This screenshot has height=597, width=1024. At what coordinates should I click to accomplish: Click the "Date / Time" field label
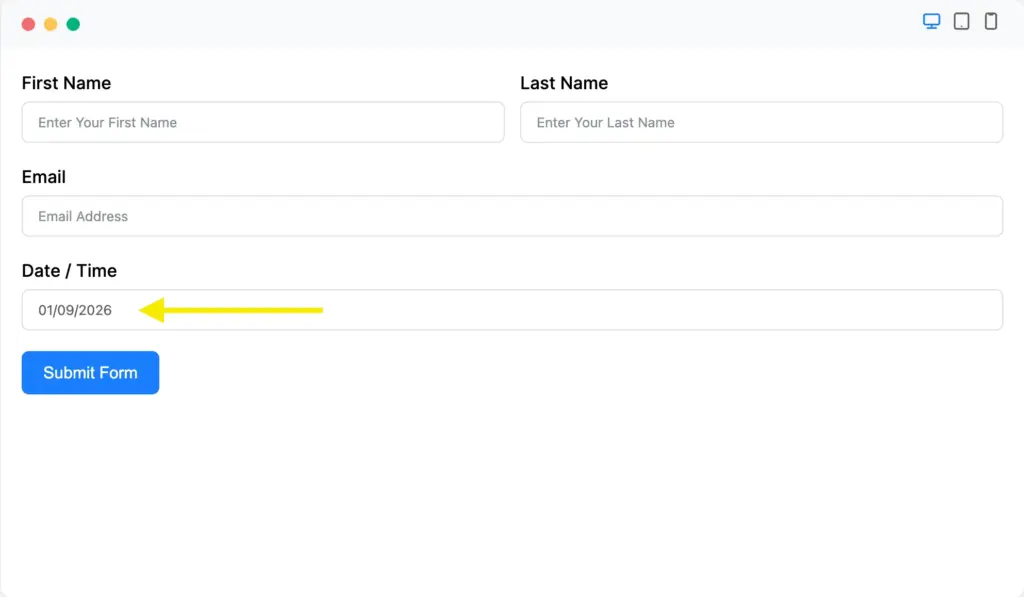click(69, 271)
